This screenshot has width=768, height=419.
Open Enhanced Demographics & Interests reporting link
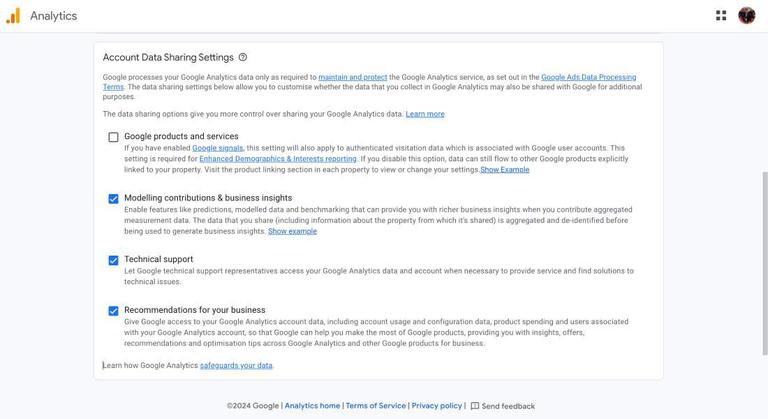coord(278,159)
